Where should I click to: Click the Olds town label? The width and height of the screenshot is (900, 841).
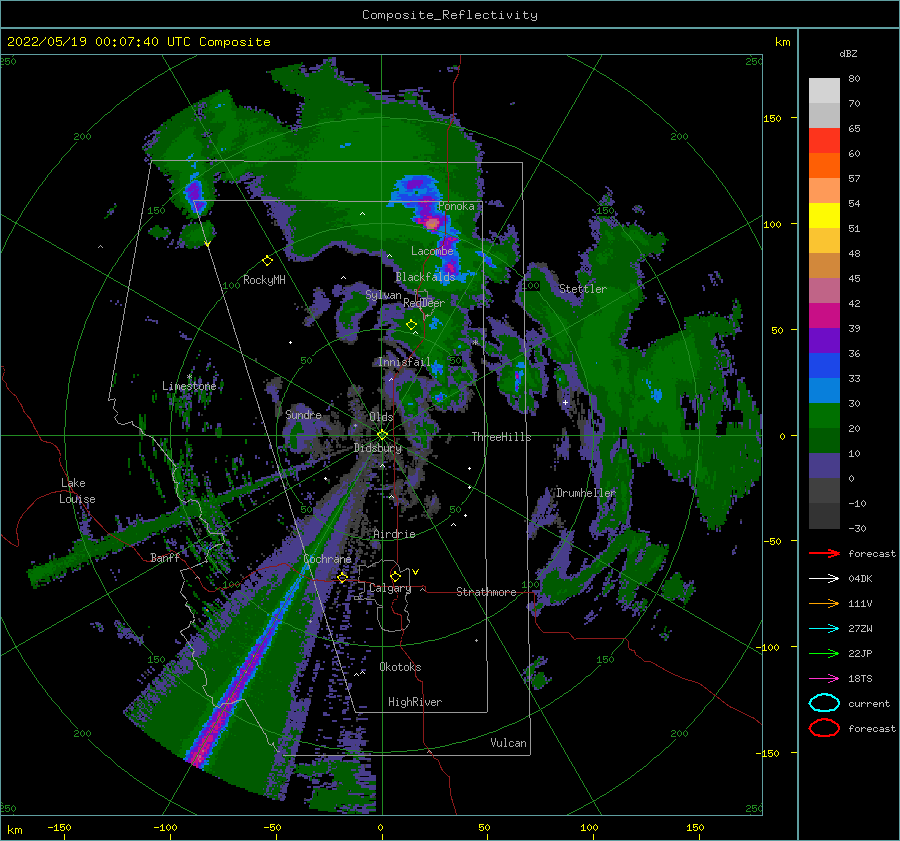coord(381,417)
